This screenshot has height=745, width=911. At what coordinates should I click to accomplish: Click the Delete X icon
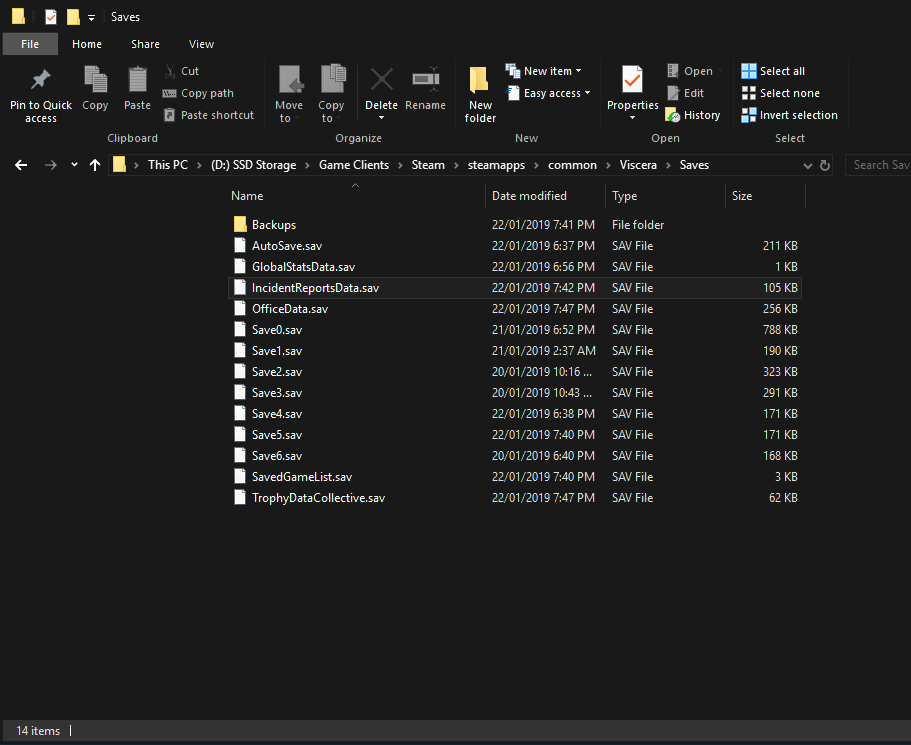(x=382, y=80)
